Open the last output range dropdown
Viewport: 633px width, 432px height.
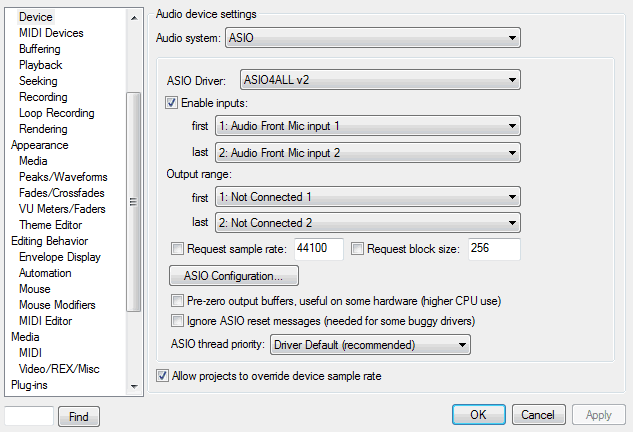(x=367, y=223)
